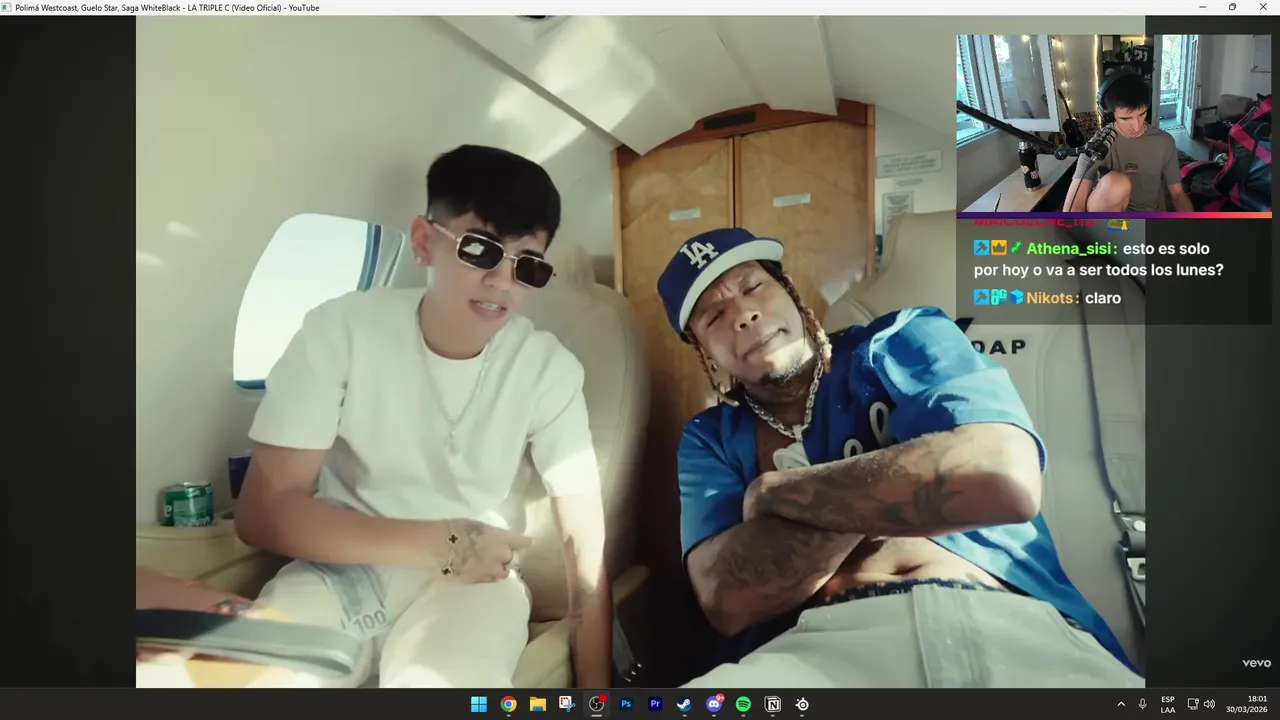Open network settings from the tray
The image size is (1280, 720).
[1193, 704]
